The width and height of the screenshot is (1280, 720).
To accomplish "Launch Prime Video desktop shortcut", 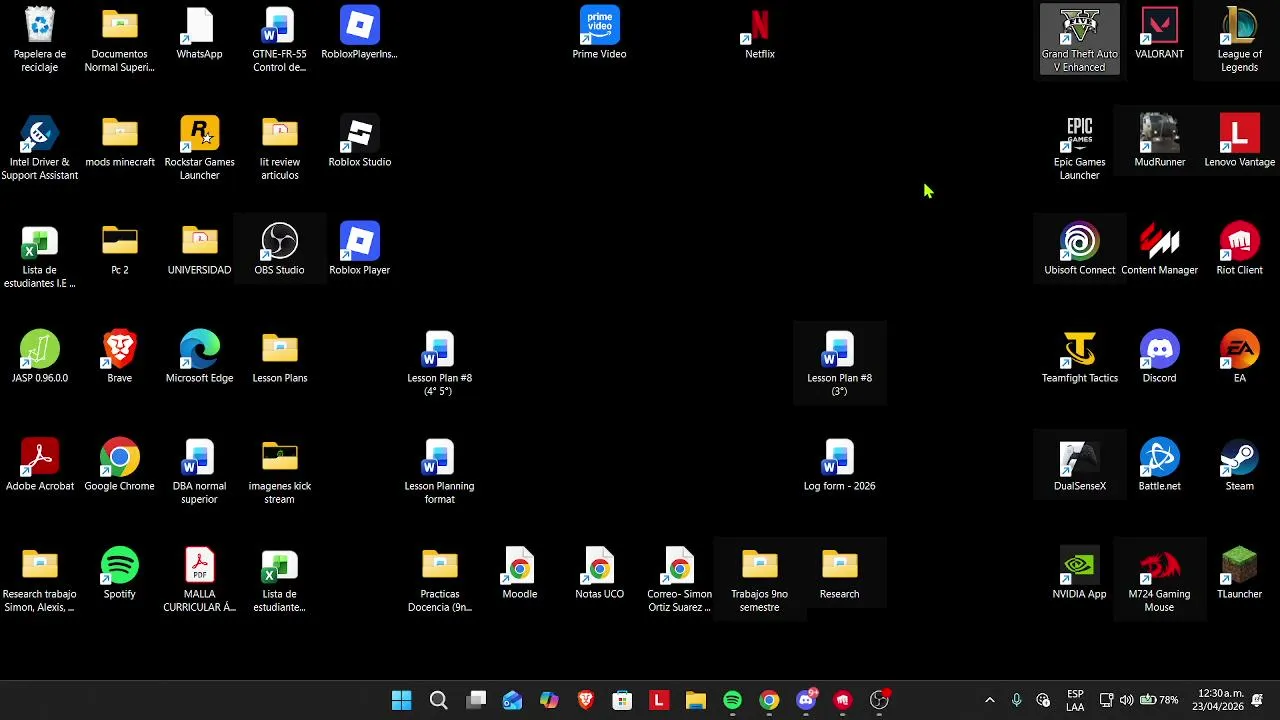I will [x=600, y=34].
